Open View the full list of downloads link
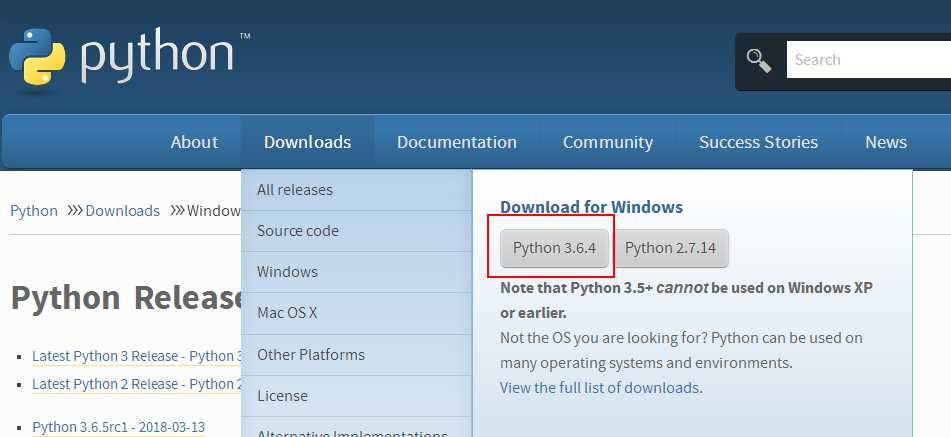The width and height of the screenshot is (951, 437). pyautogui.click(x=601, y=388)
